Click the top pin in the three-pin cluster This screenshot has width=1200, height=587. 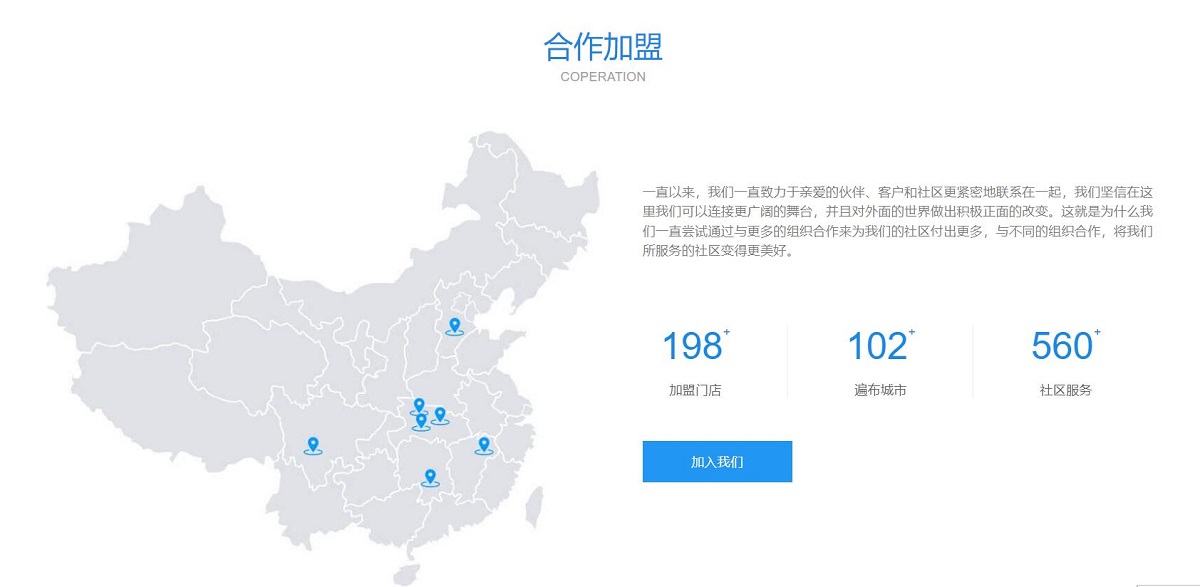[x=419, y=406]
